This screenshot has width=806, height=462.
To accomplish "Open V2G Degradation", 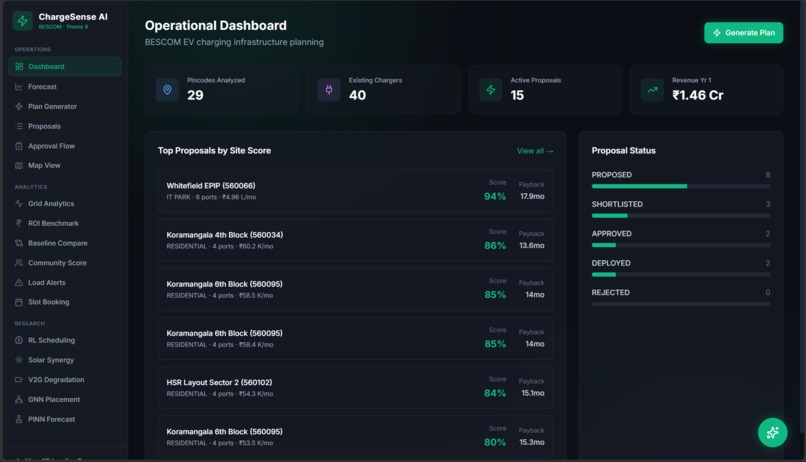I will tap(65, 380).
